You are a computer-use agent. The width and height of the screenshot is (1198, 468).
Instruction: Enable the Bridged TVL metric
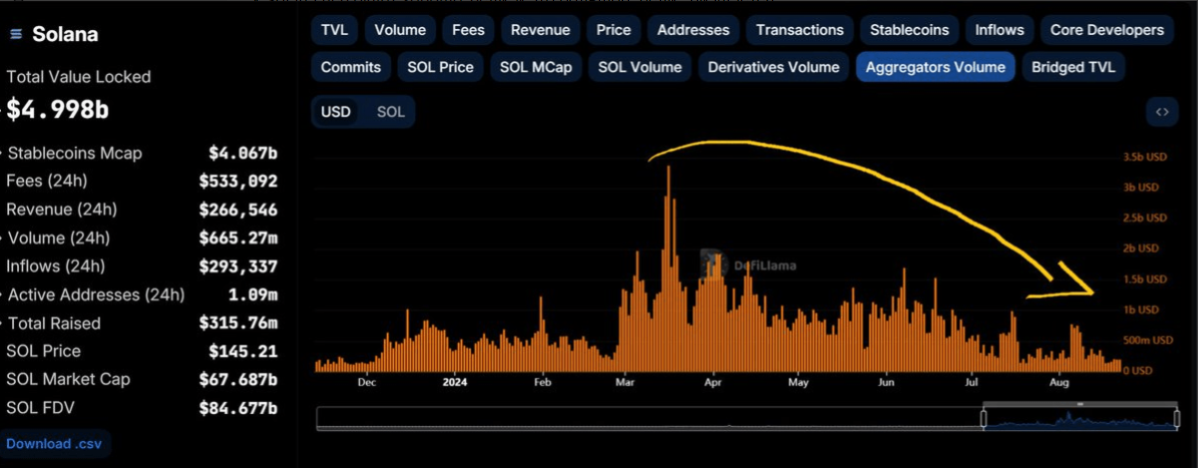coord(1073,67)
